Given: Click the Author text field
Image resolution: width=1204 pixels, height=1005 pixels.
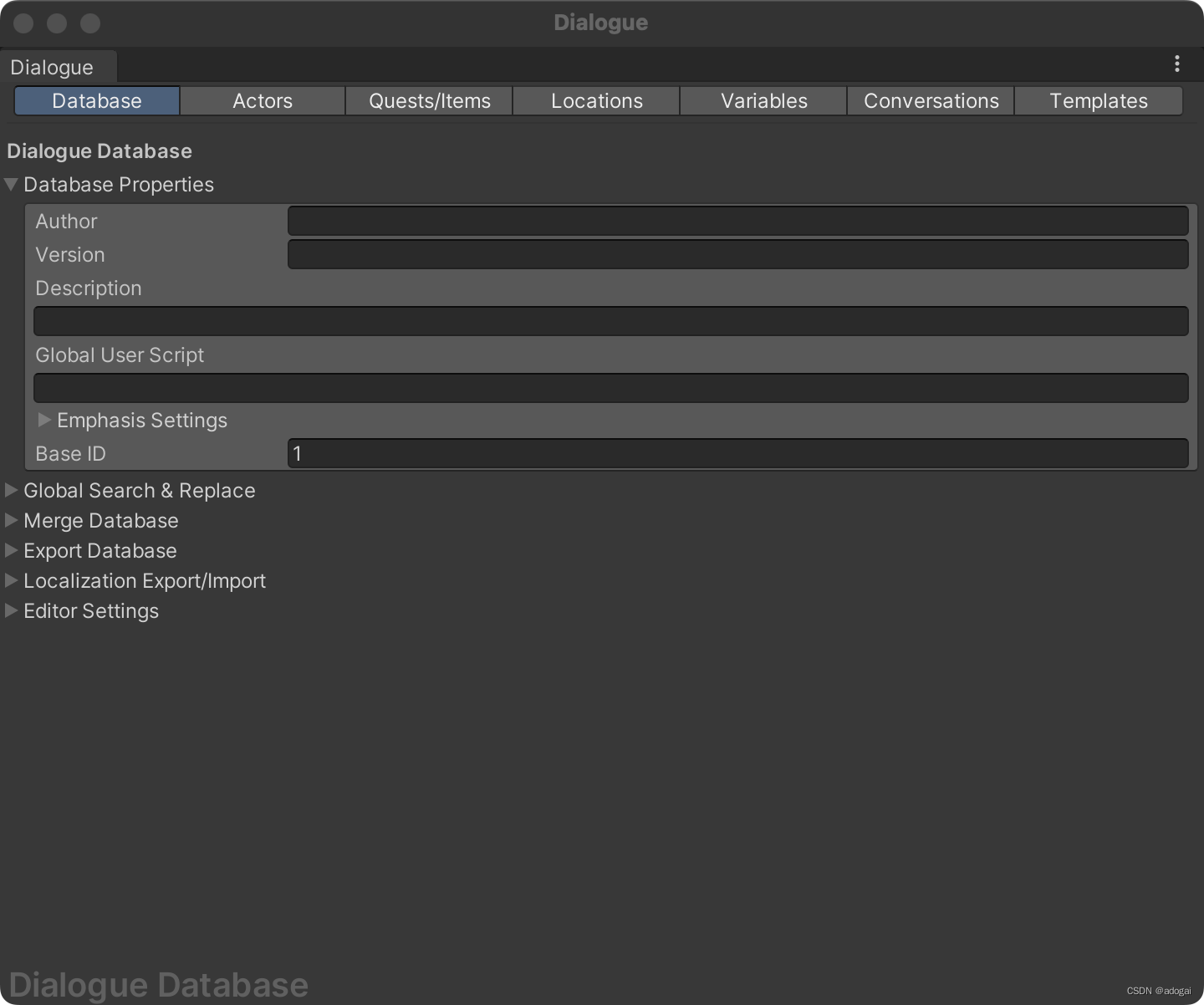Looking at the screenshot, I should point(736,220).
